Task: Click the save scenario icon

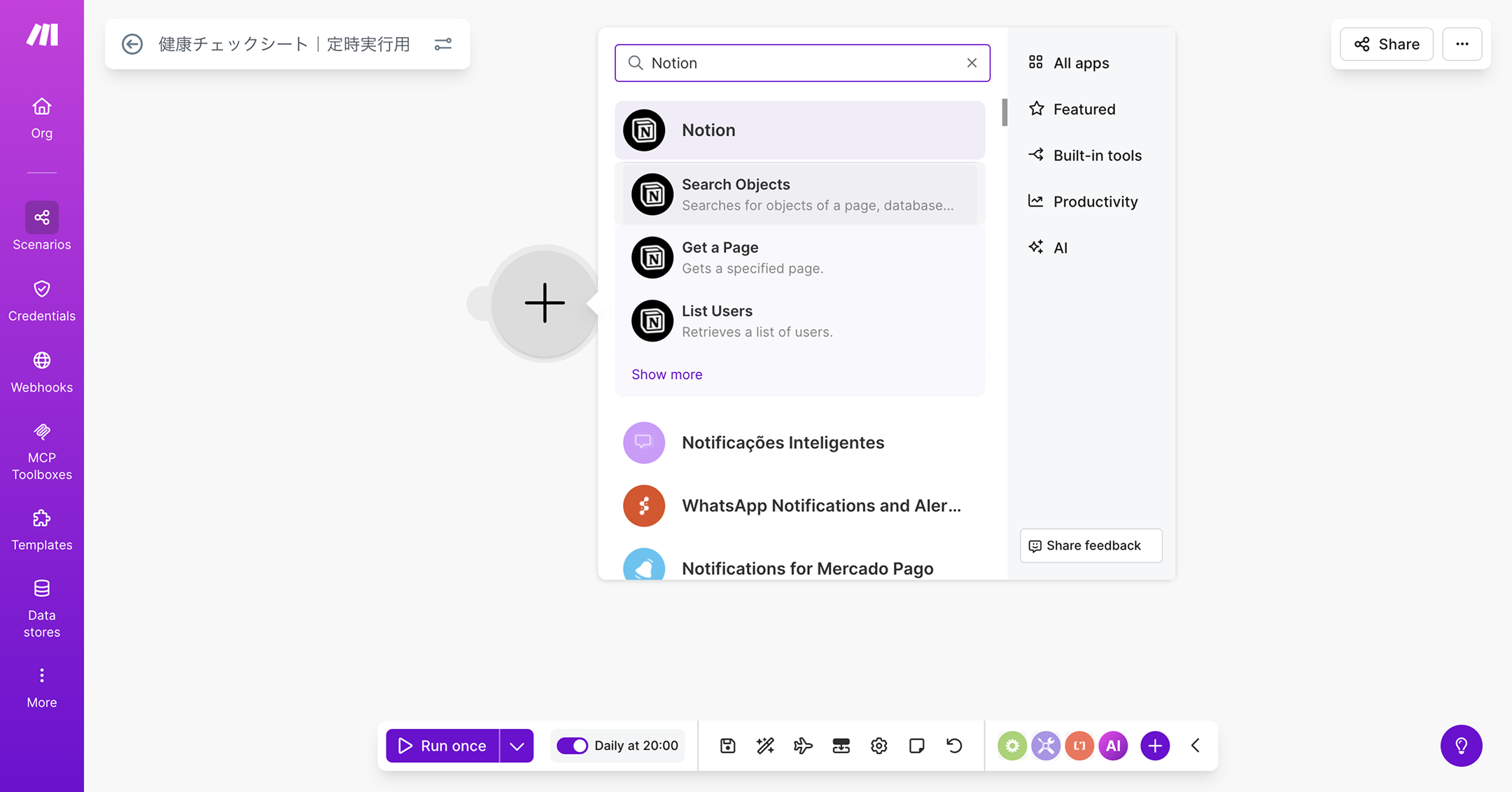Action: click(727, 746)
